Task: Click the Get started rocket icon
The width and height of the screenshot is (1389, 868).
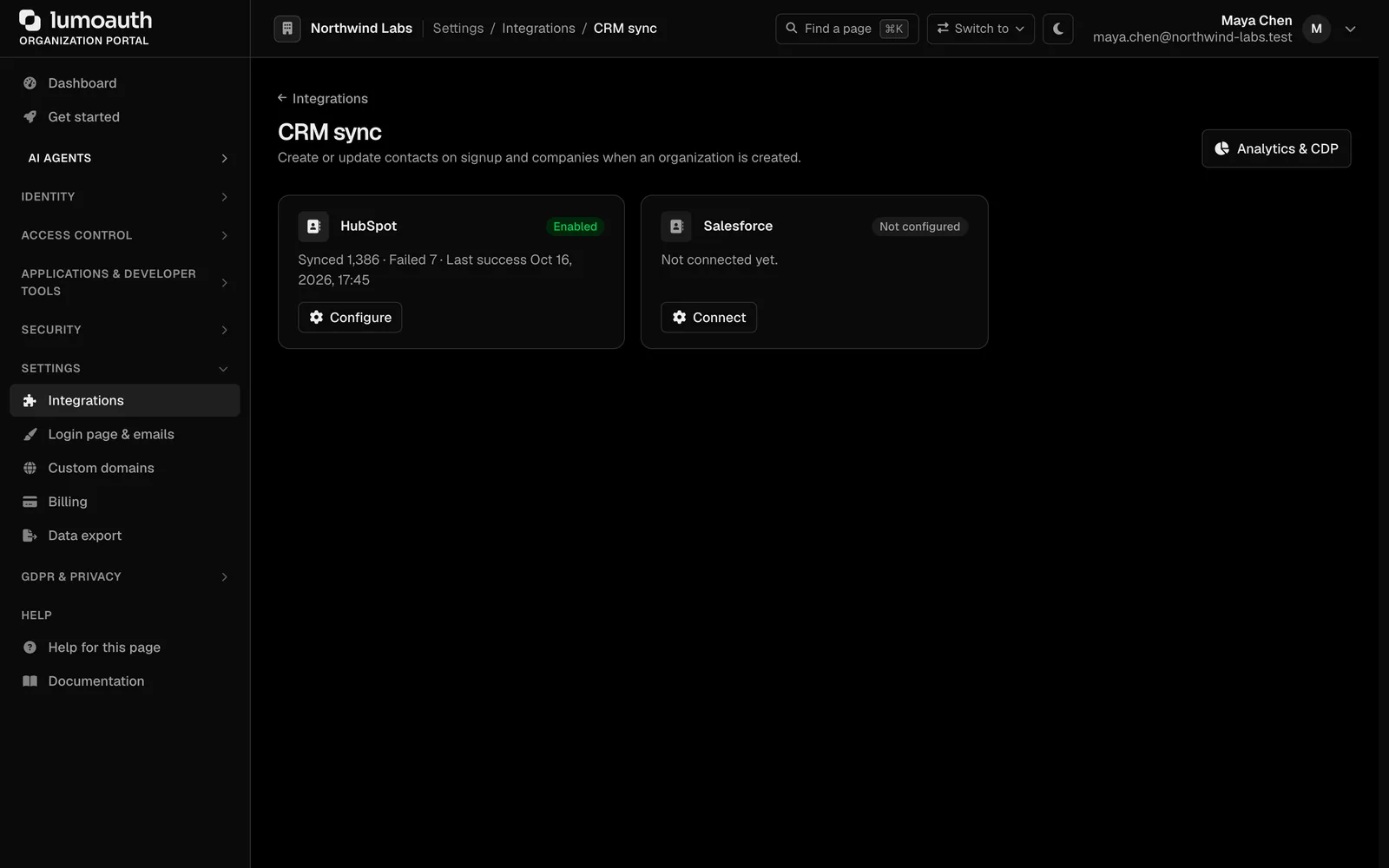Action: [30, 117]
